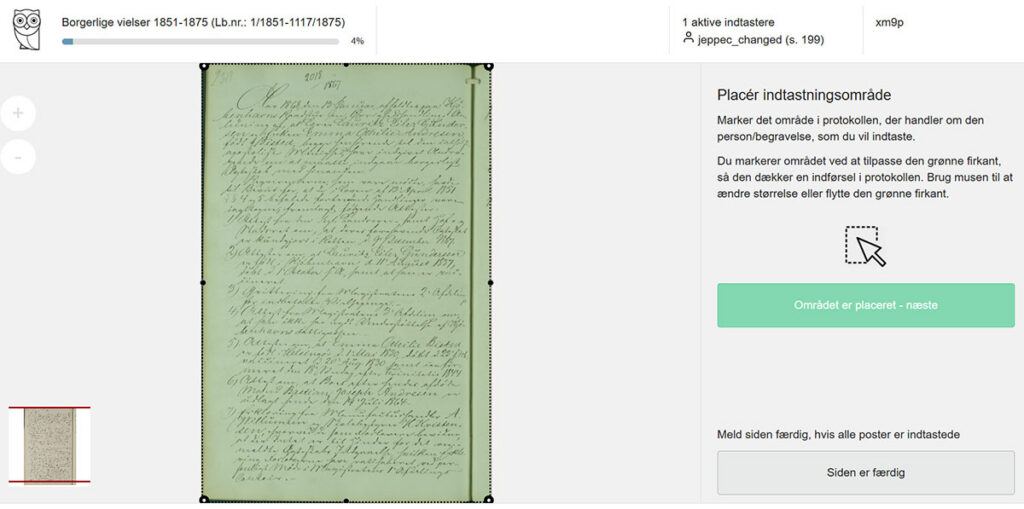
Task: Zoom in with the plus button
Action: pyautogui.click(x=18, y=113)
